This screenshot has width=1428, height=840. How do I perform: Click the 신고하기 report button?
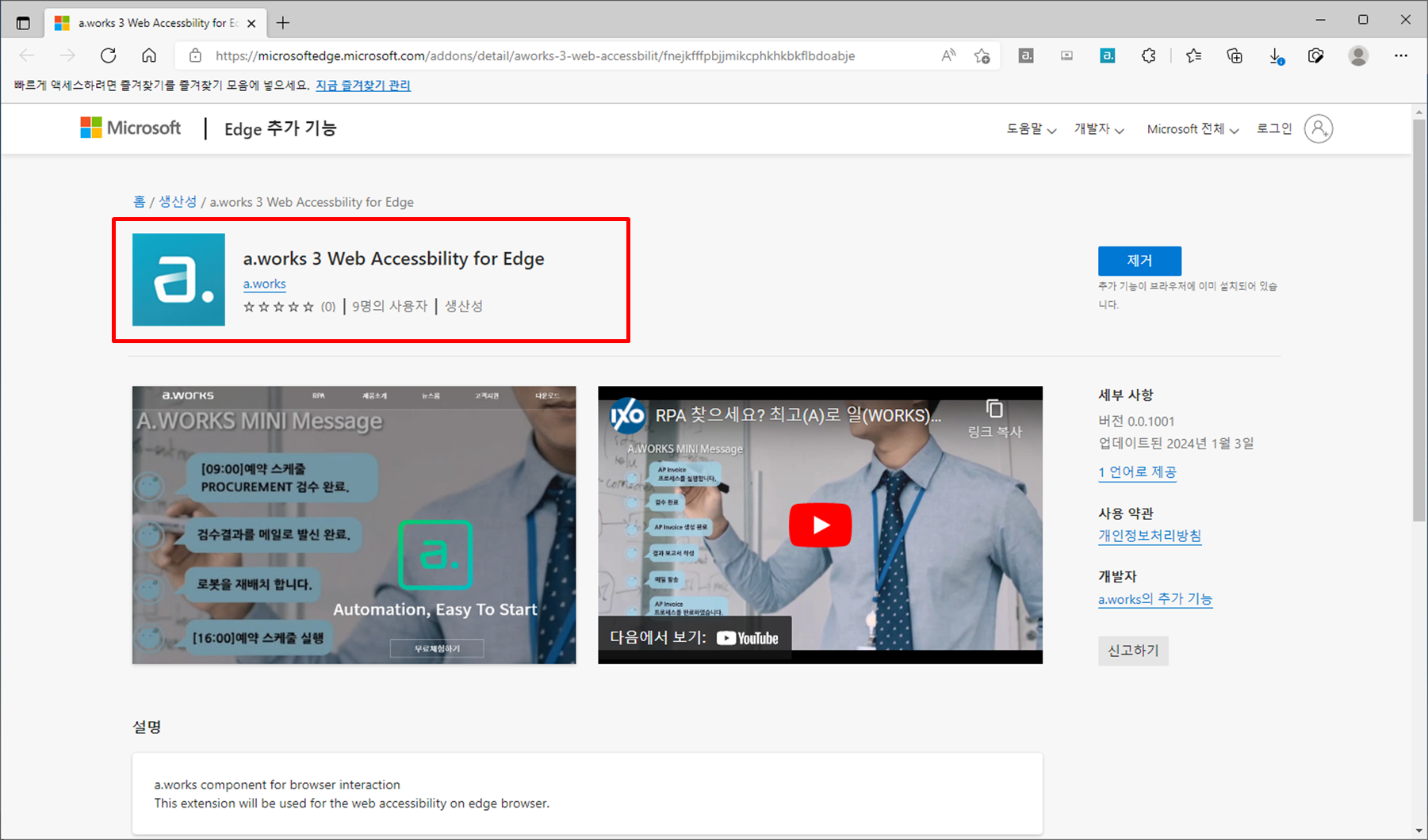[x=1133, y=651]
